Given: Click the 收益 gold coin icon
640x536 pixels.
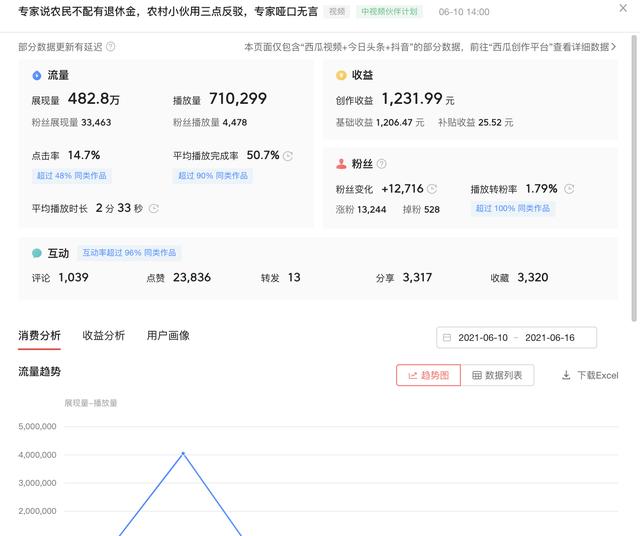Looking at the screenshot, I should coord(341,75).
